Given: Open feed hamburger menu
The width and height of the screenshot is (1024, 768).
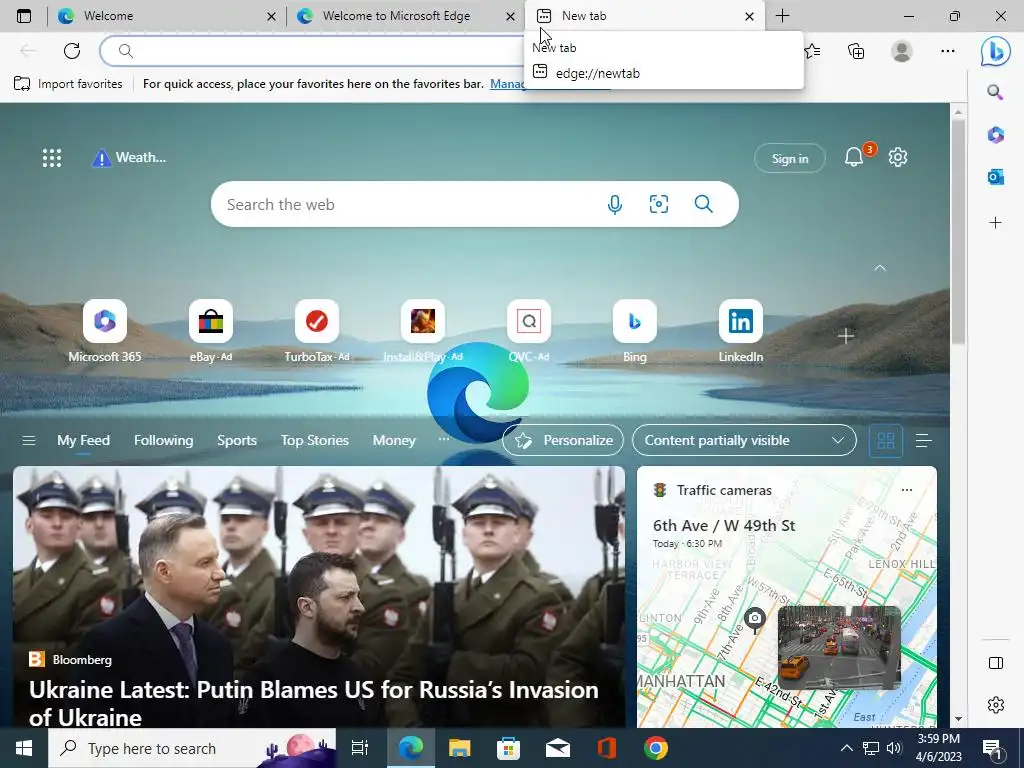Looking at the screenshot, I should pyautogui.click(x=29, y=441).
